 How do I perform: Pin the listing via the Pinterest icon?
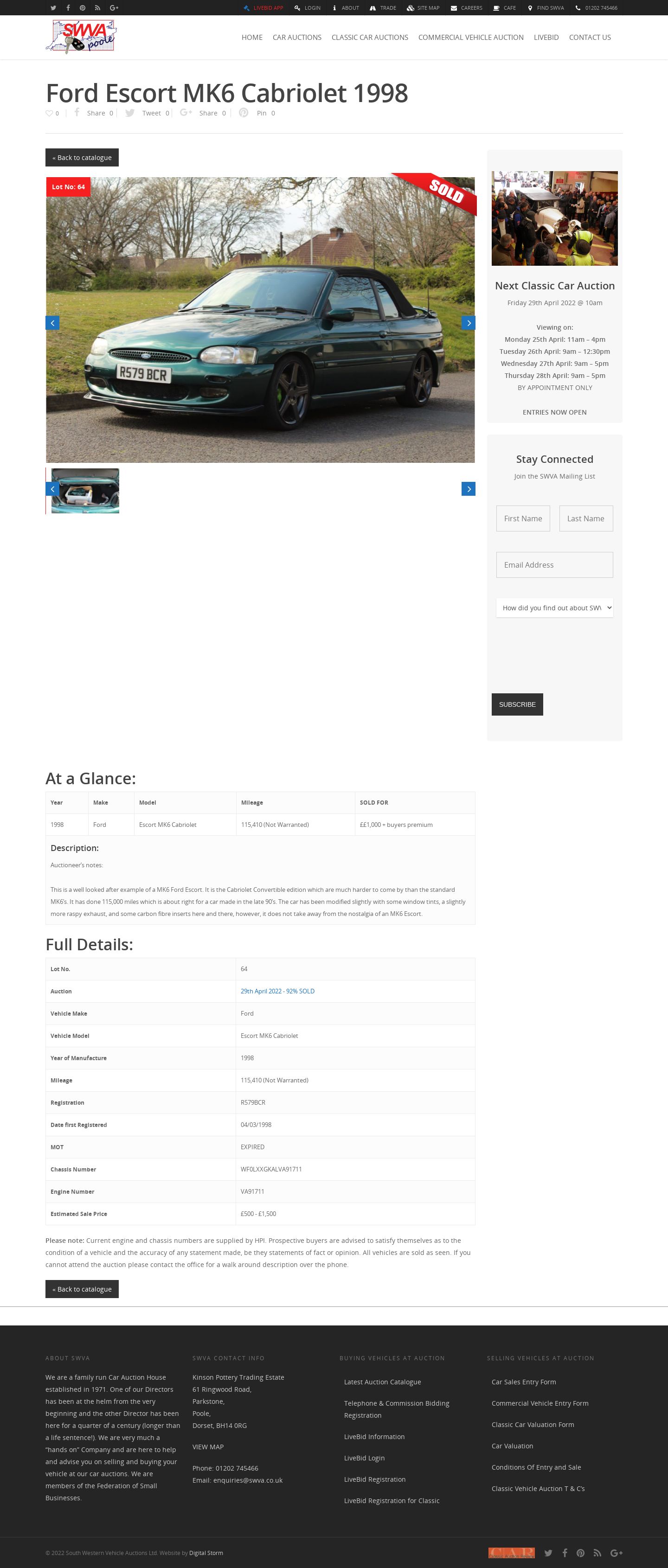coord(244,113)
